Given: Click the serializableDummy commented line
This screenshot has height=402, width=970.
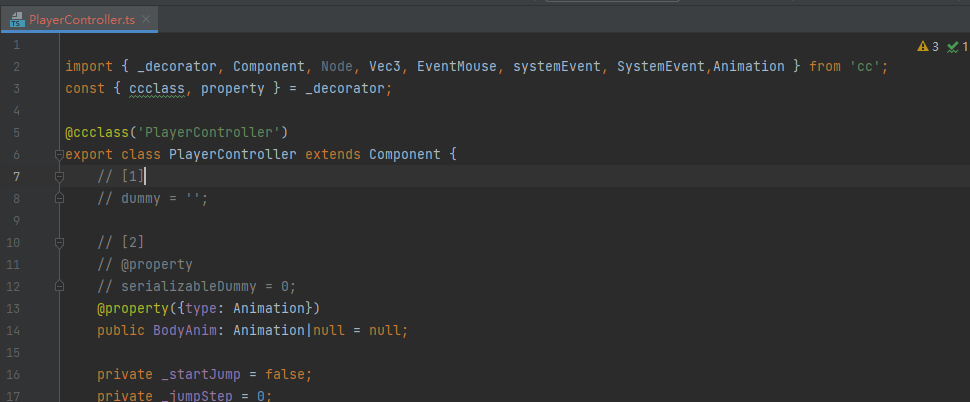Looking at the screenshot, I should tap(196, 286).
